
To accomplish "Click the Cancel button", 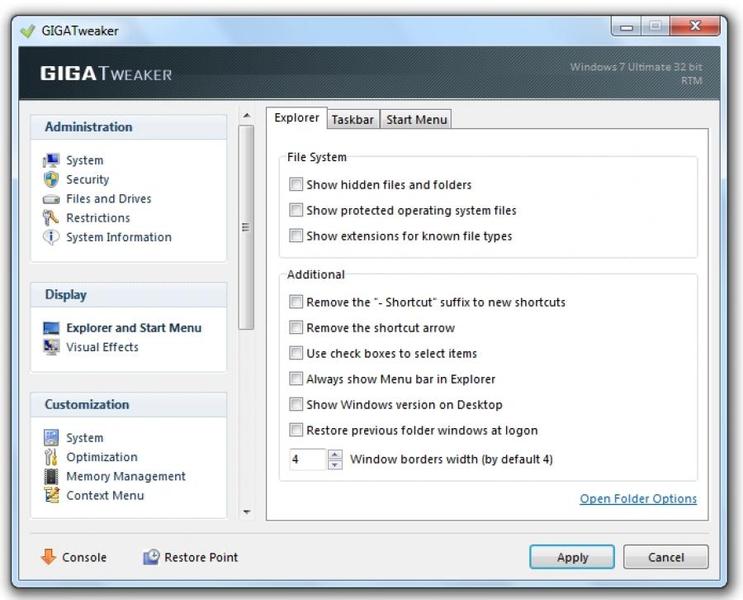I will click(x=666, y=557).
